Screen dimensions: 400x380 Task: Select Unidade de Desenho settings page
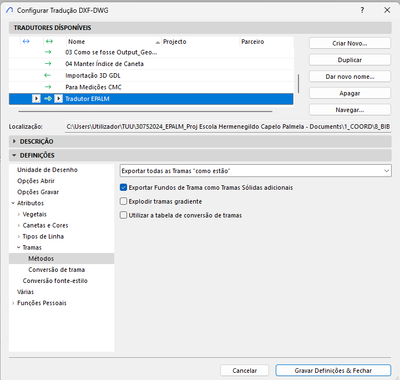click(x=47, y=170)
